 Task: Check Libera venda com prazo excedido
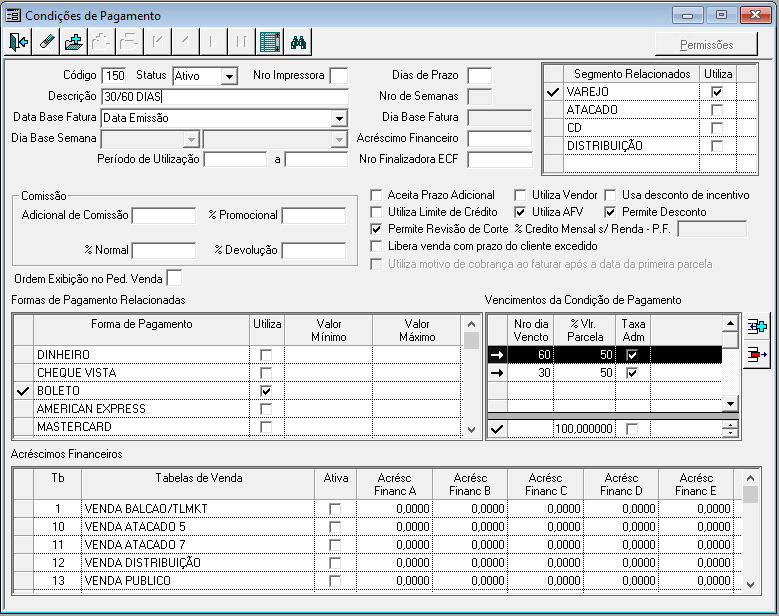tap(376, 246)
